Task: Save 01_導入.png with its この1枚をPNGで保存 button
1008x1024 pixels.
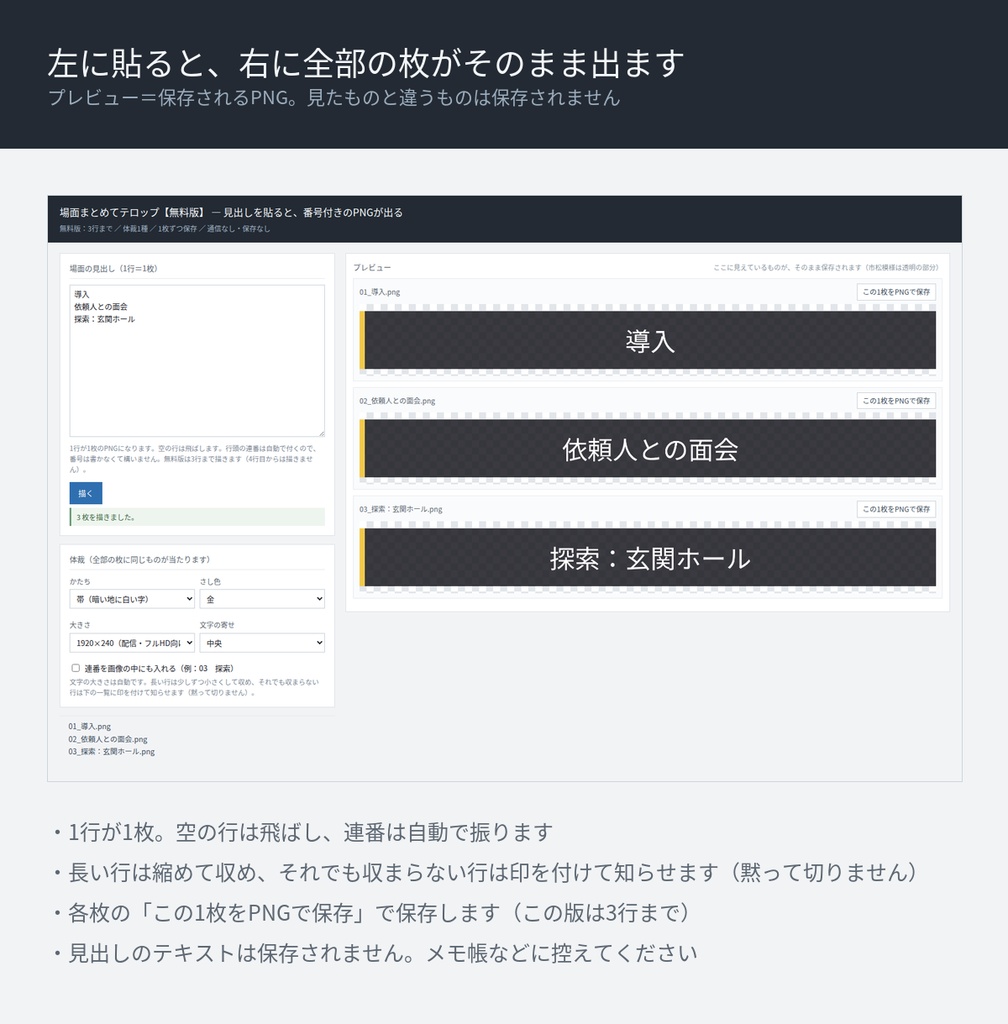Action: pos(896,292)
